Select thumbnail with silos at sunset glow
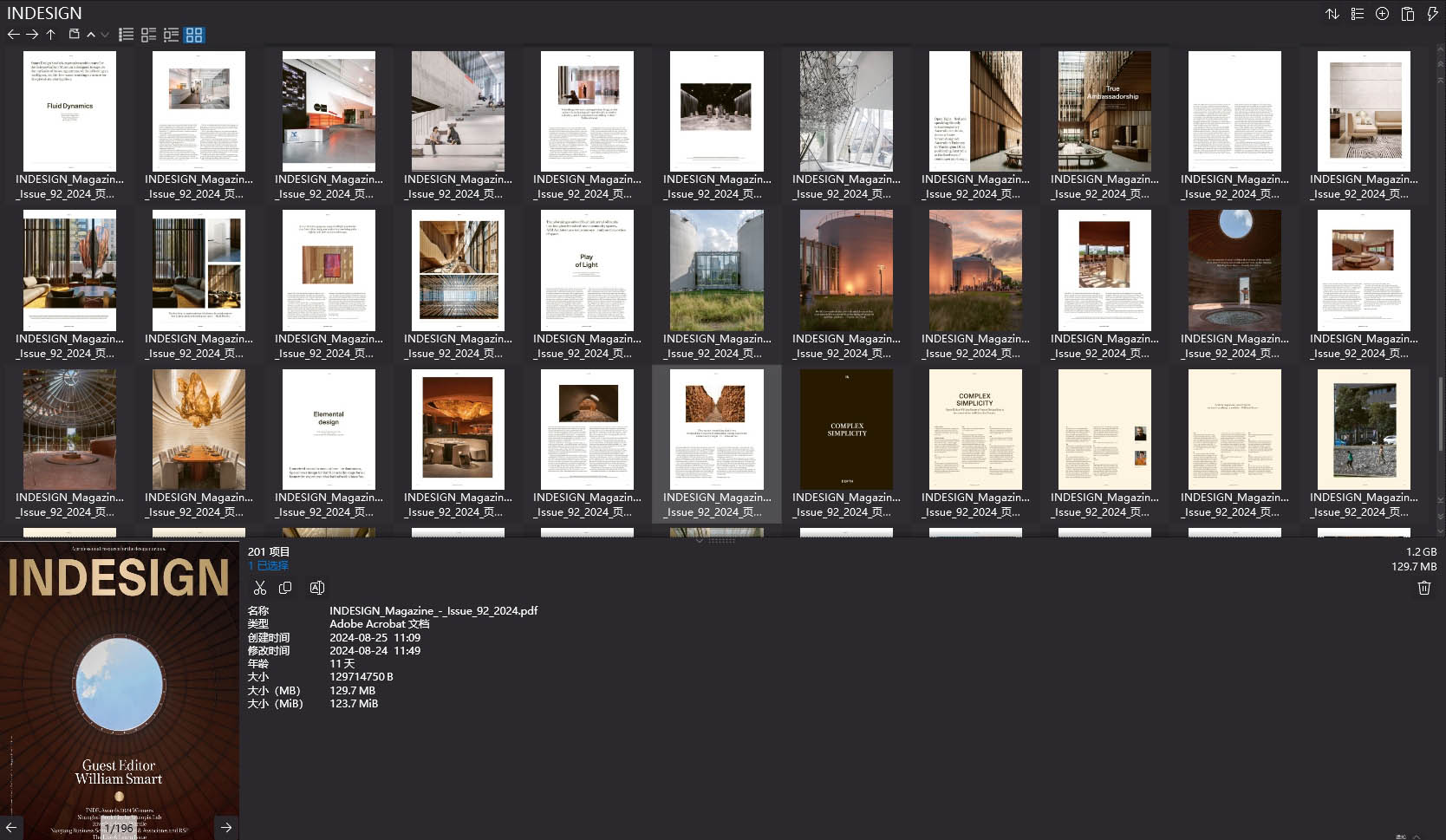The image size is (1446, 840). pyautogui.click(x=846, y=270)
